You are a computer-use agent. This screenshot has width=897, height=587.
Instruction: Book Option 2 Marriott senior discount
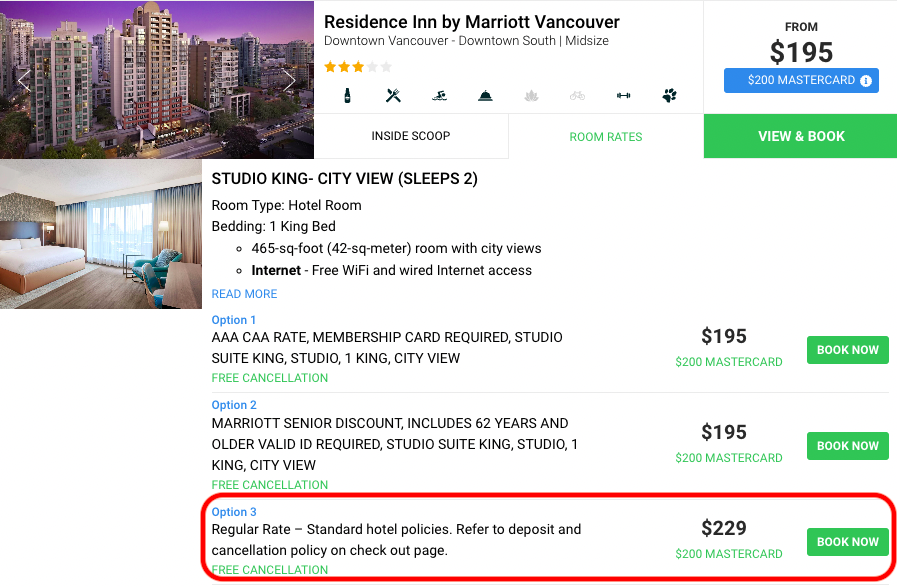(x=847, y=446)
